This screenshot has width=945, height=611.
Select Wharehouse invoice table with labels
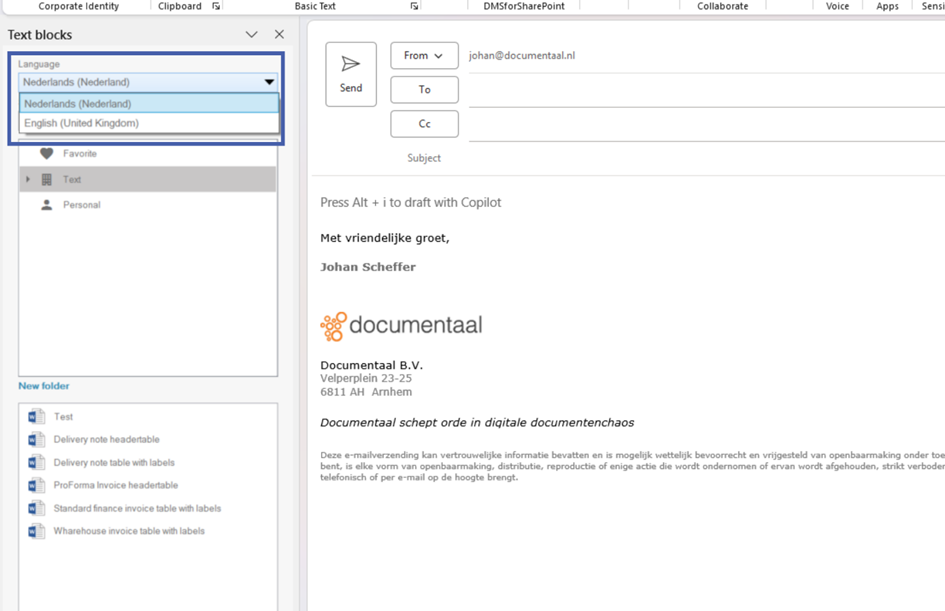click(129, 531)
